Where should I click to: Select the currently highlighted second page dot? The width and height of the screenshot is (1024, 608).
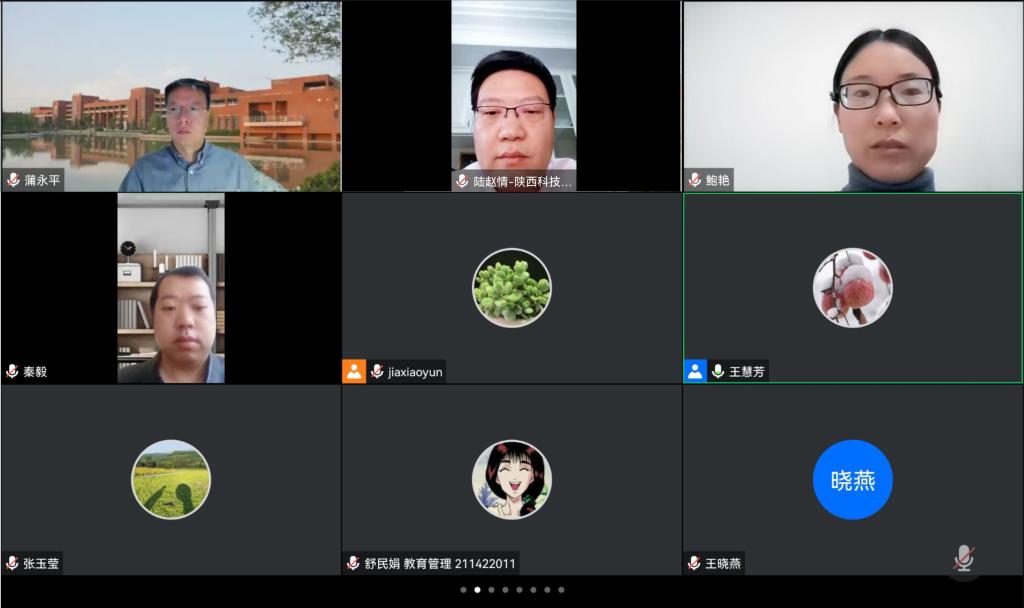click(x=477, y=590)
